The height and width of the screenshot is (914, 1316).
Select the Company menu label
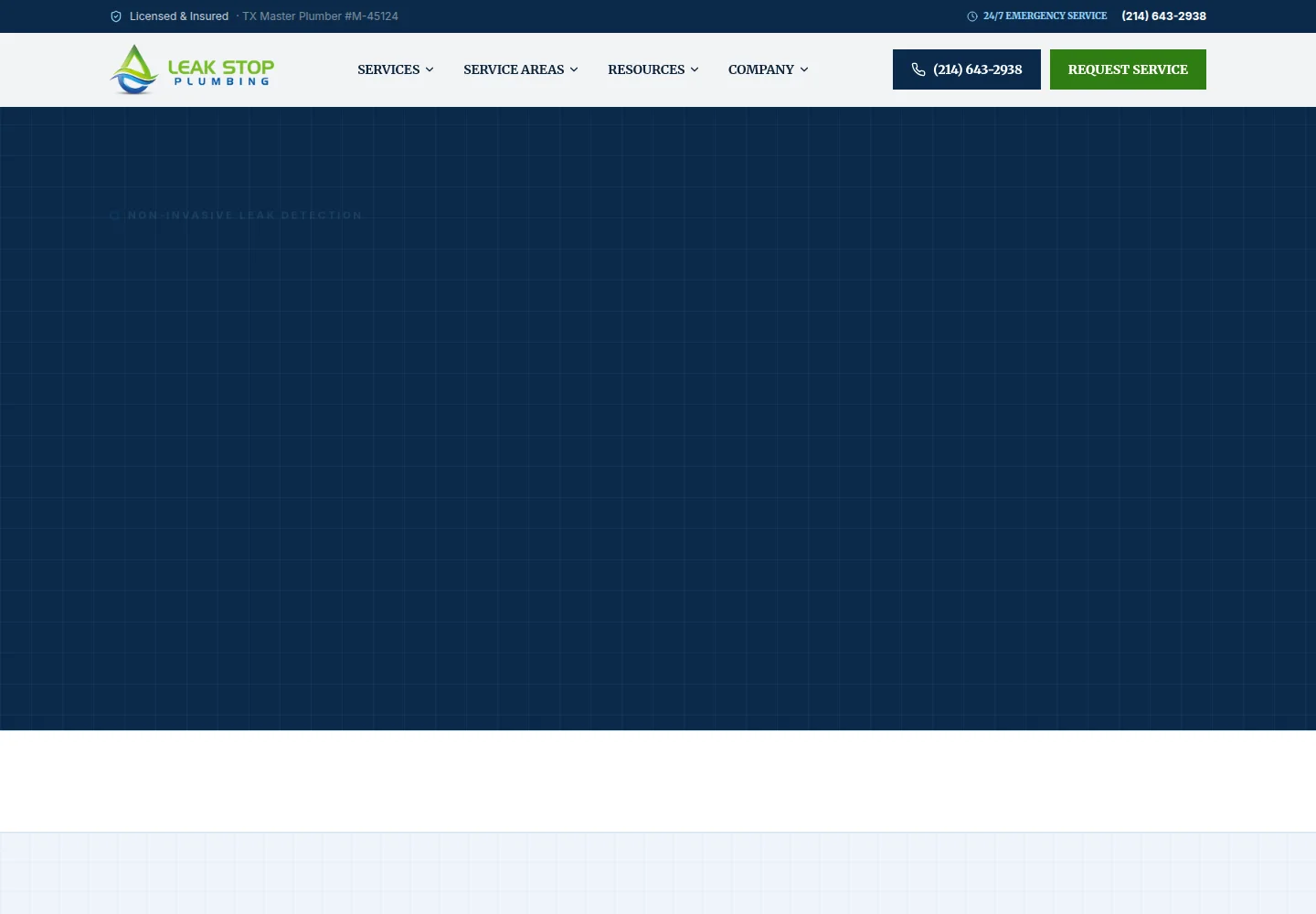pos(761,69)
